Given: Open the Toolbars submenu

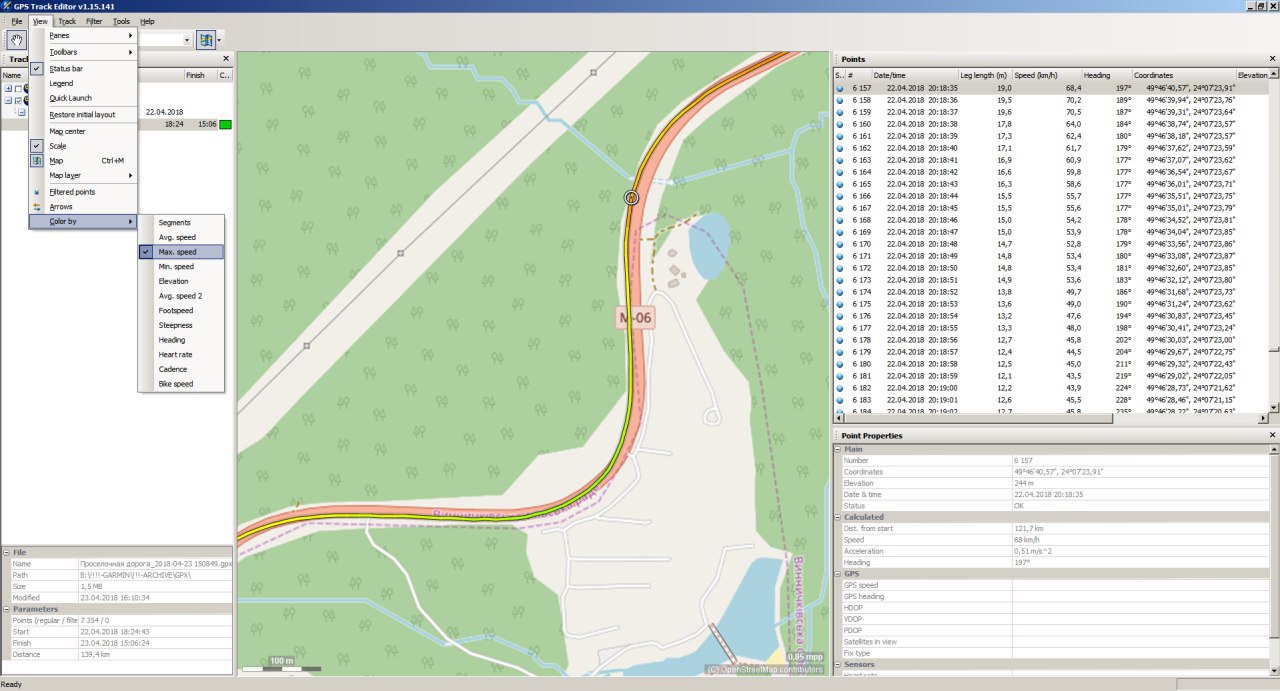Looking at the screenshot, I should coord(83,51).
